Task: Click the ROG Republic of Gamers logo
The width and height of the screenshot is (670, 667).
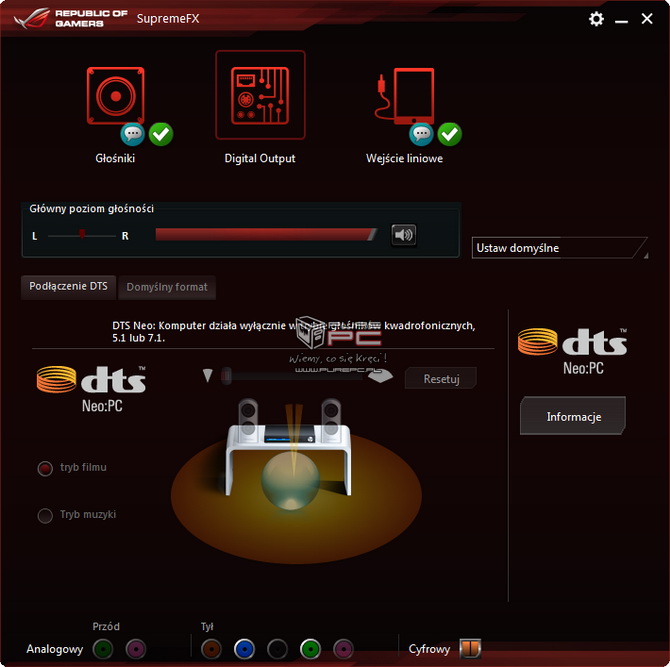Action: 71,18
